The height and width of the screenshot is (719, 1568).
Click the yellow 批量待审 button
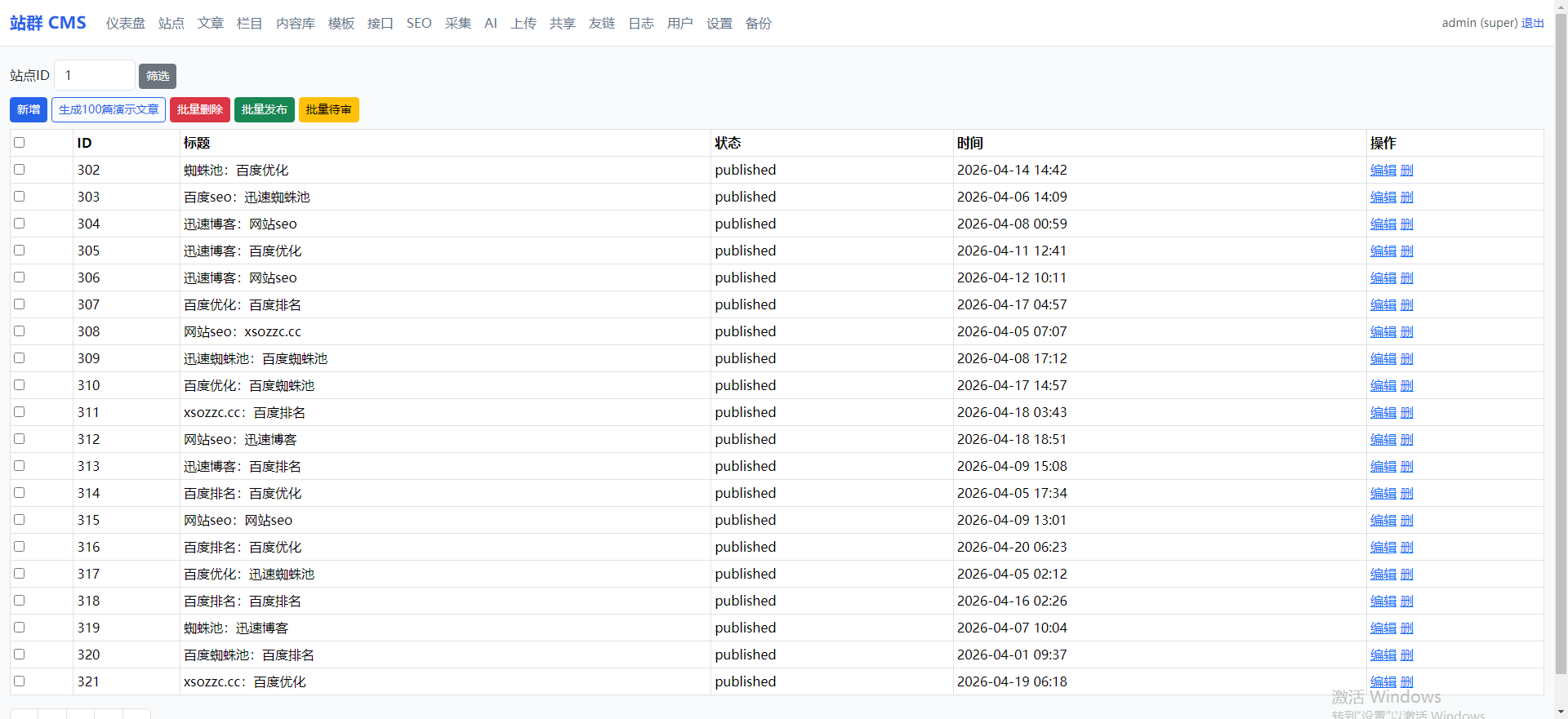click(x=328, y=109)
